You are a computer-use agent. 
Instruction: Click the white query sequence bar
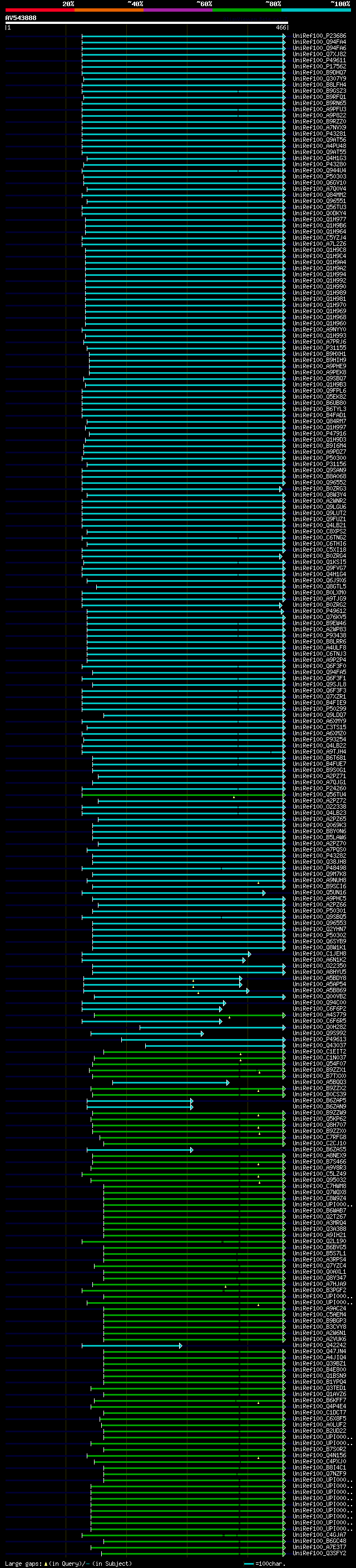[x=147, y=23]
